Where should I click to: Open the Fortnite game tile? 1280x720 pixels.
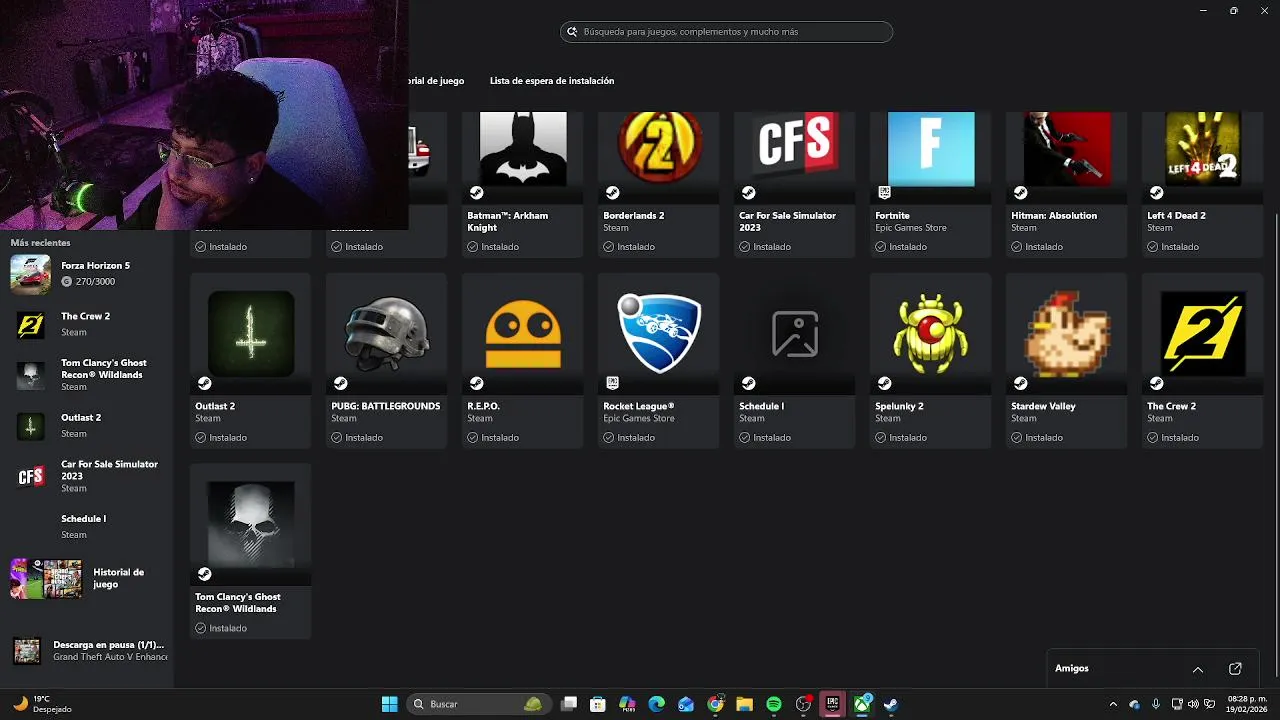tap(930, 184)
